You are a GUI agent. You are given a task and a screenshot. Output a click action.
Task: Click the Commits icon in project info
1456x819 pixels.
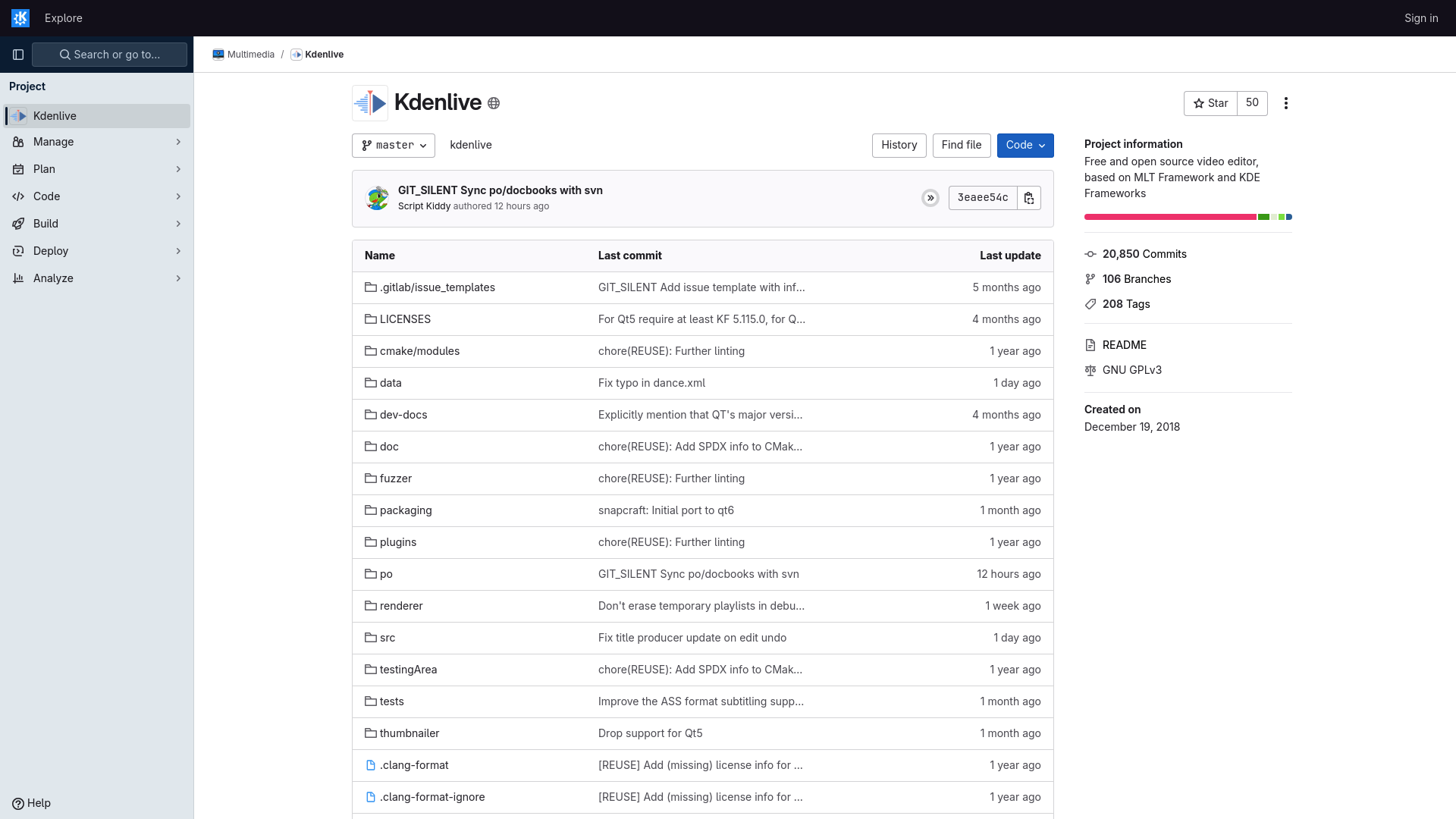[1090, 254]
